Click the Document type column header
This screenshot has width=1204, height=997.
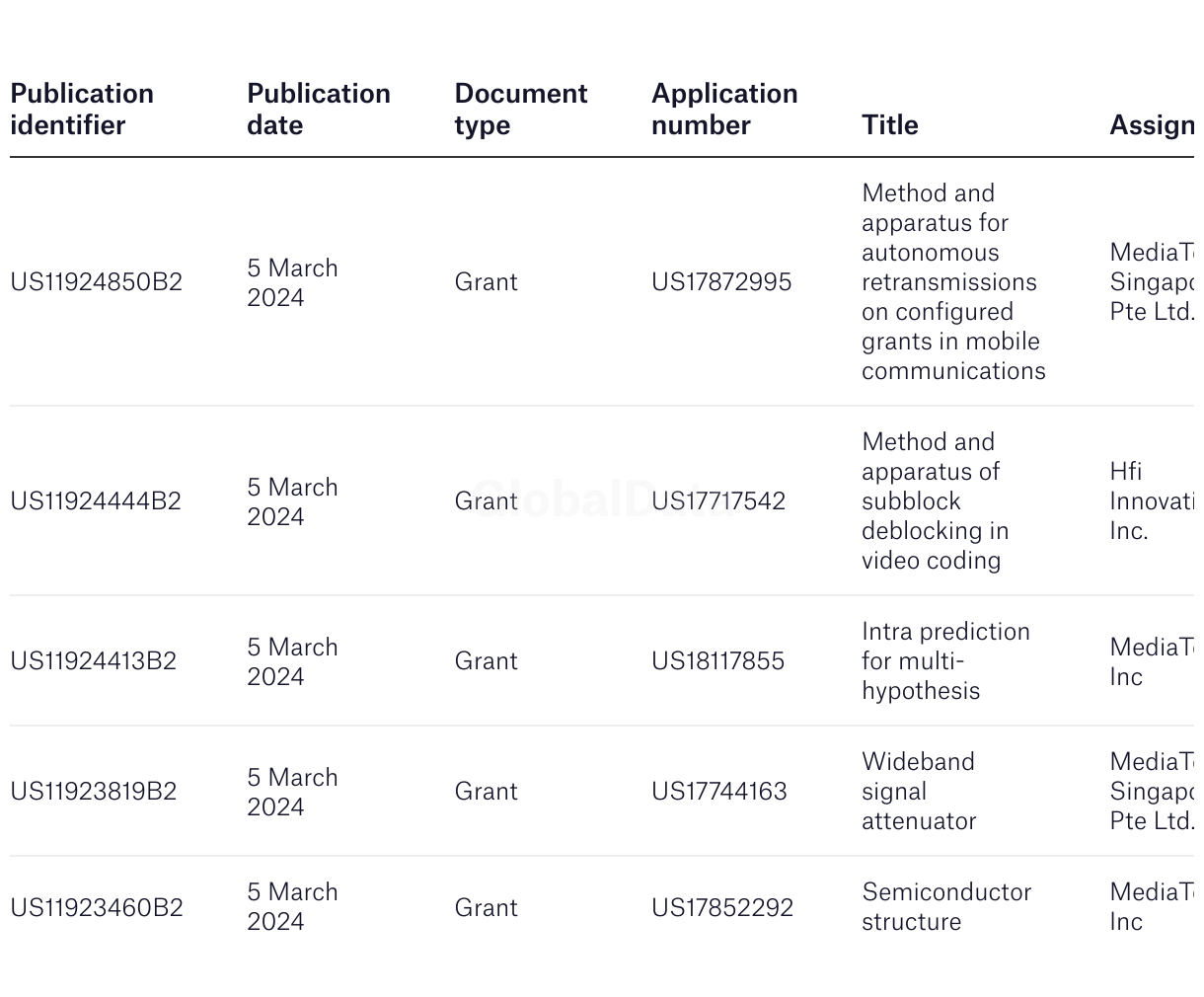[521, 110]
